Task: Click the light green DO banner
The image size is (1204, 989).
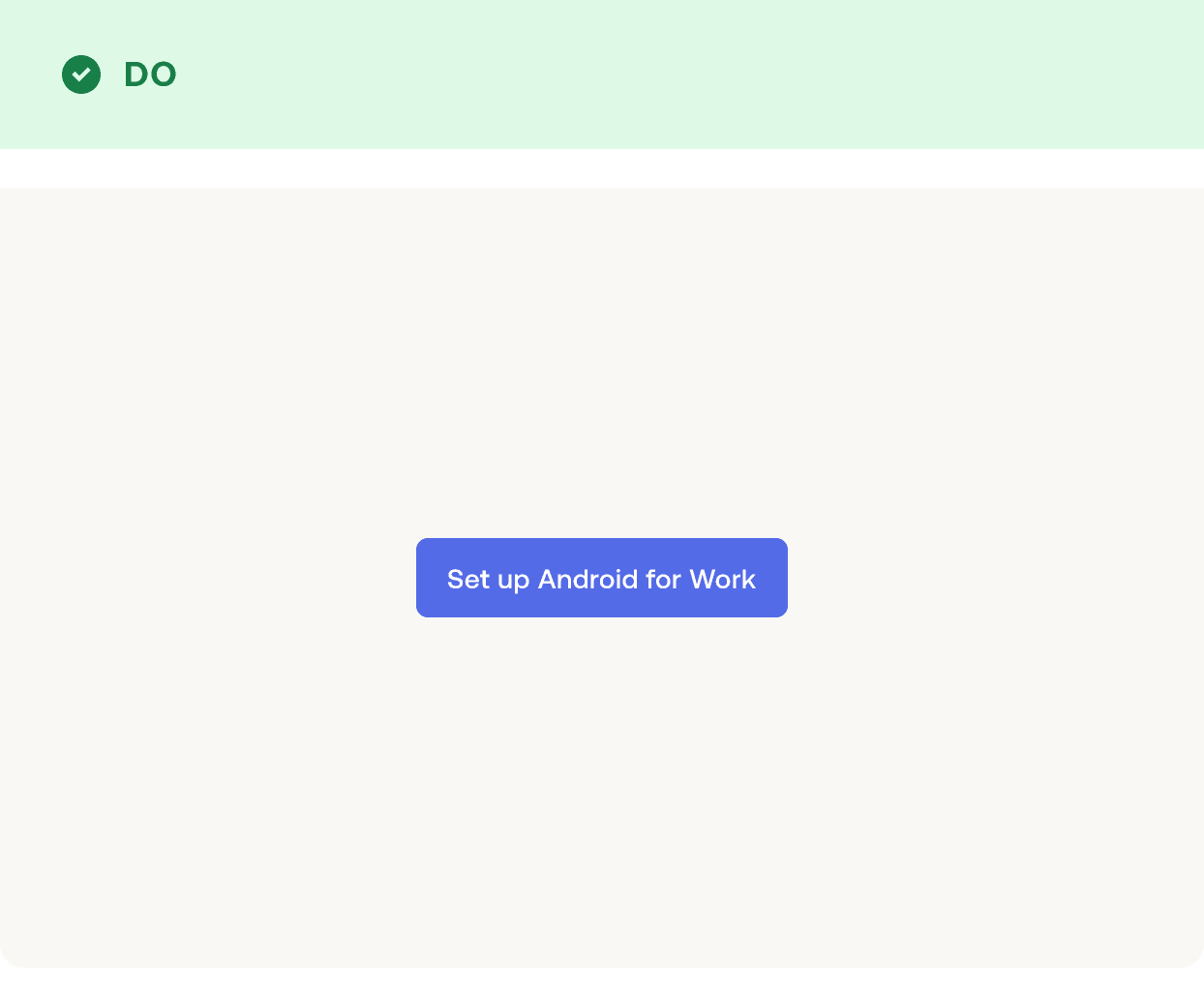Action: 602,75
